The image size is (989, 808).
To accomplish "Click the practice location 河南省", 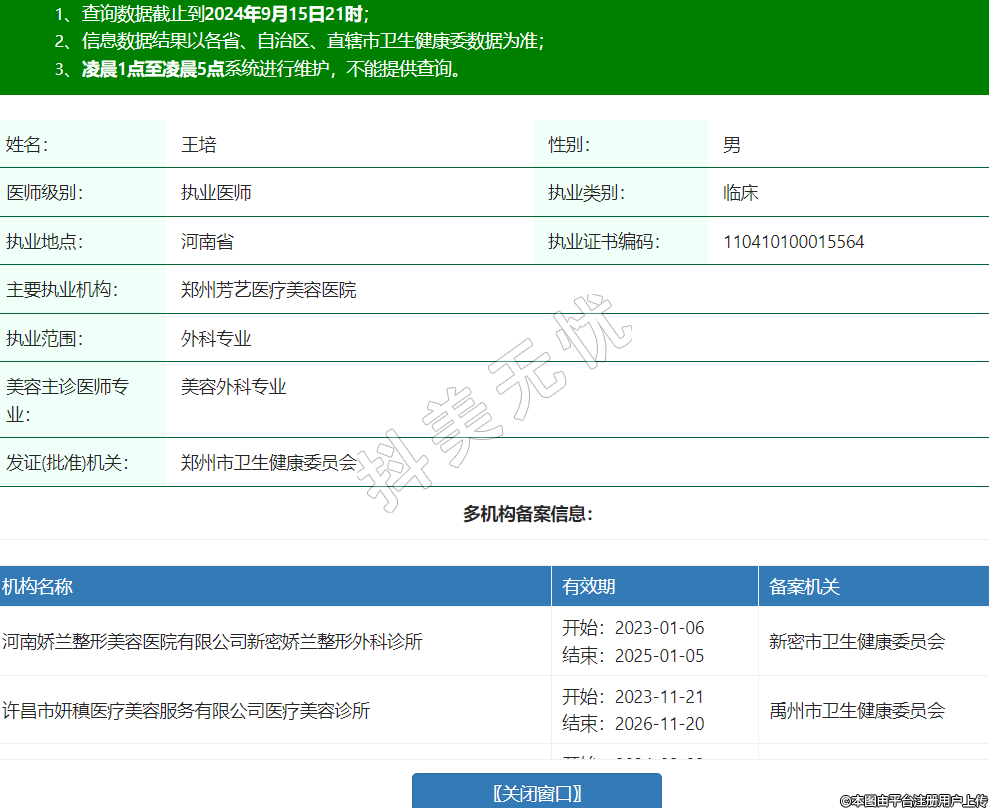I will [x=207, y=242].
